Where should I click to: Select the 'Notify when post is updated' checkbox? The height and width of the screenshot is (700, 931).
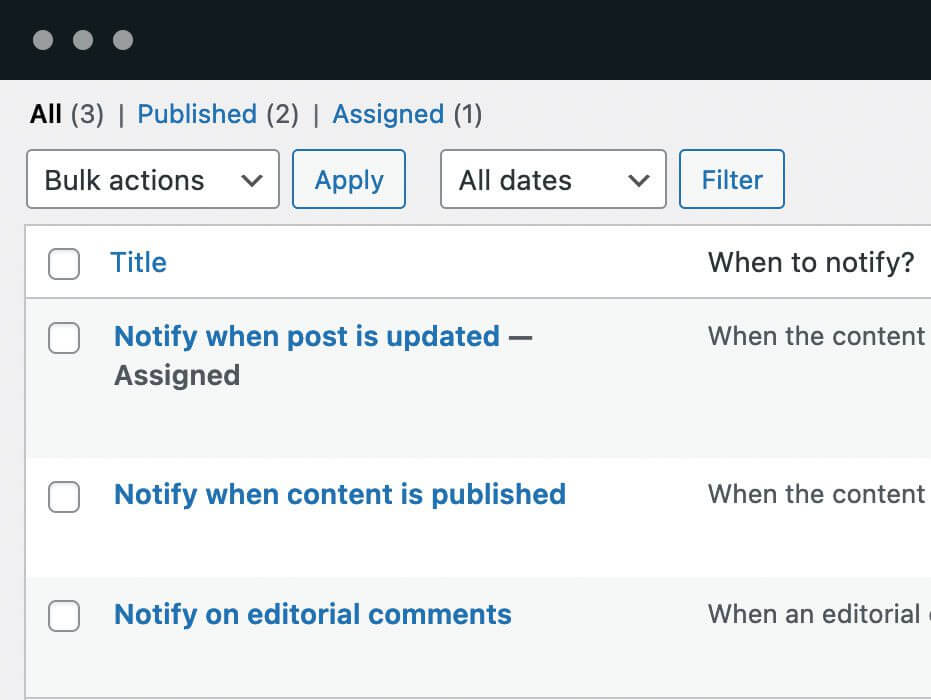coord(64,338)
